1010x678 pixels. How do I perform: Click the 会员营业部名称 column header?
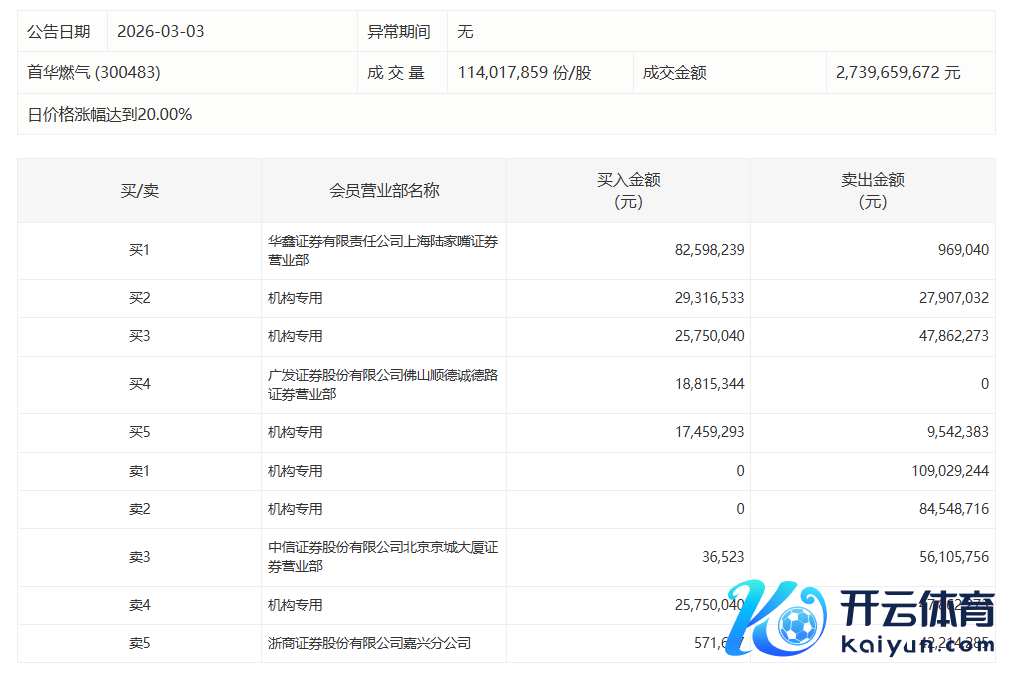coord(384,191)
